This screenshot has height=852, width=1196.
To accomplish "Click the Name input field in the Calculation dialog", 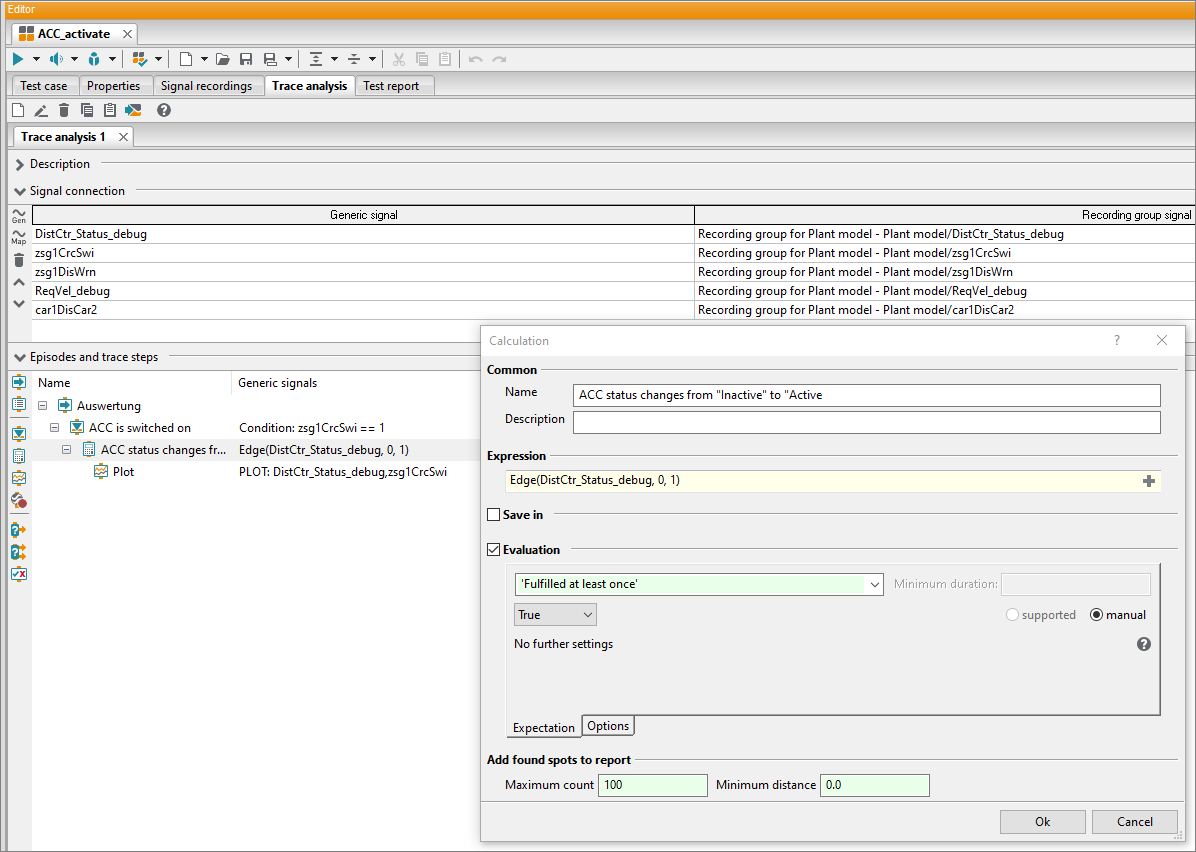I will (x=866, y=395).
